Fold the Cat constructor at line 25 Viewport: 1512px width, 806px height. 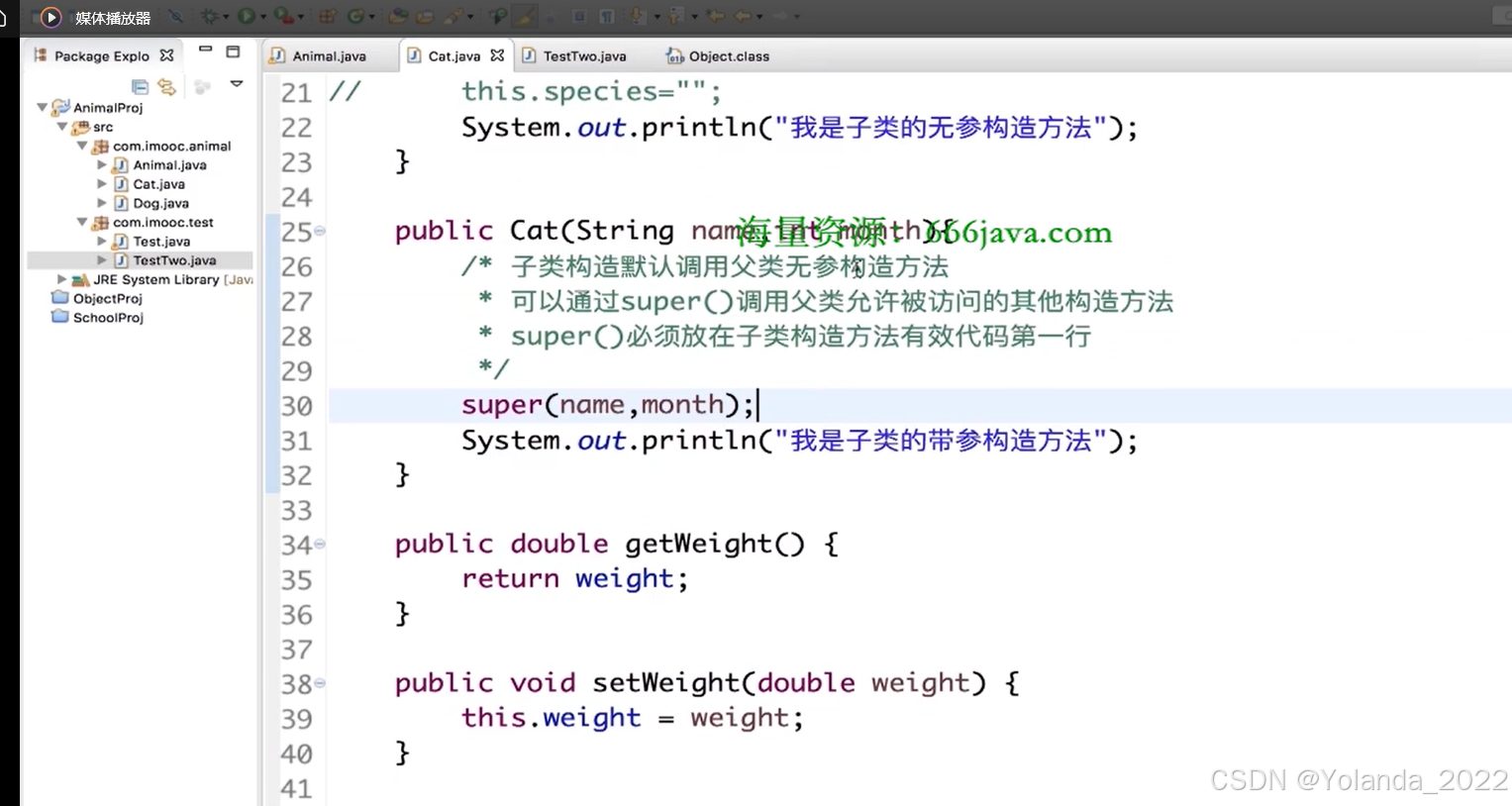click(x=320, y=231)
